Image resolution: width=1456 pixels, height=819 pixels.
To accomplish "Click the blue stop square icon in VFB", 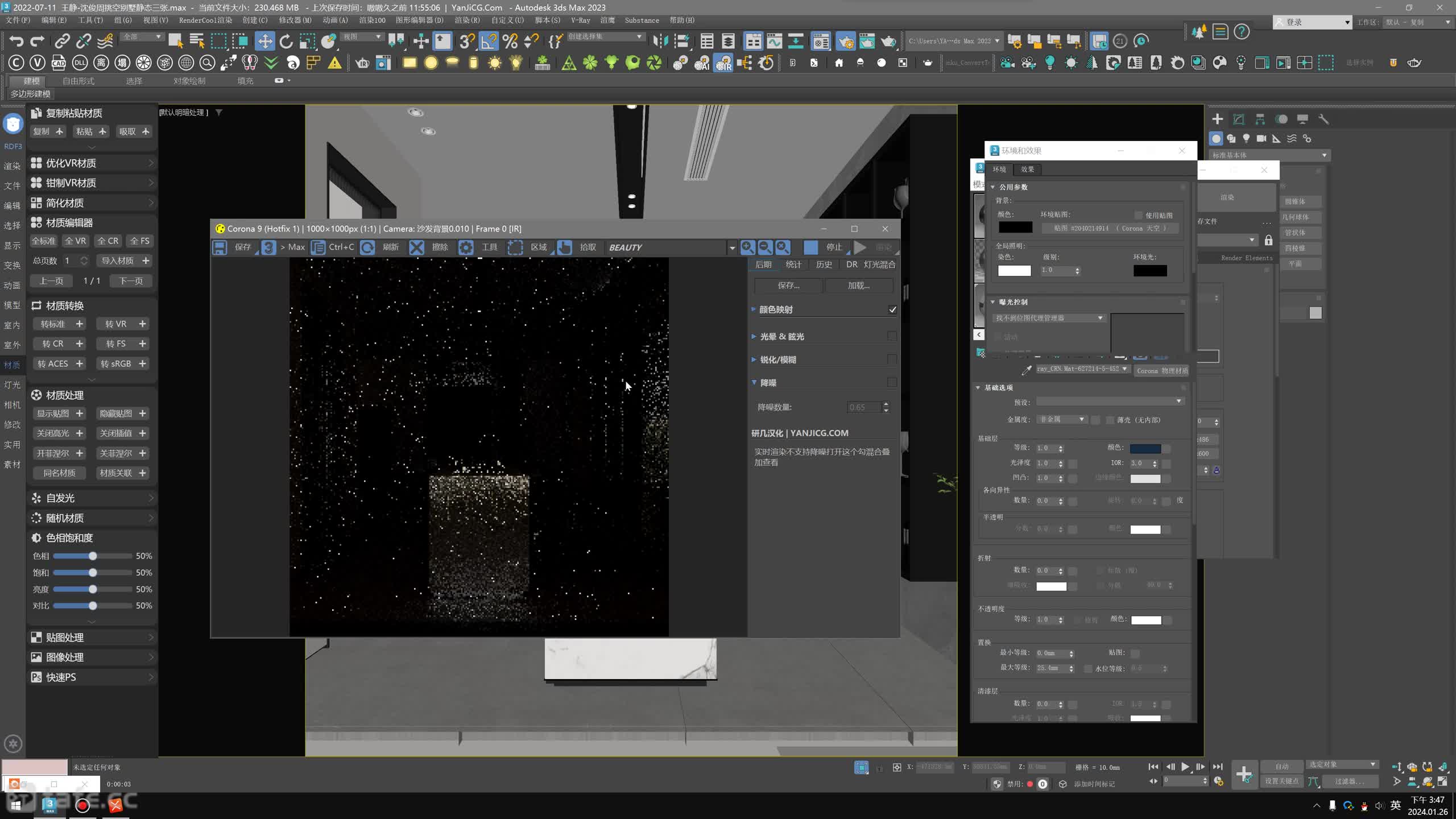I will [810, 247].
